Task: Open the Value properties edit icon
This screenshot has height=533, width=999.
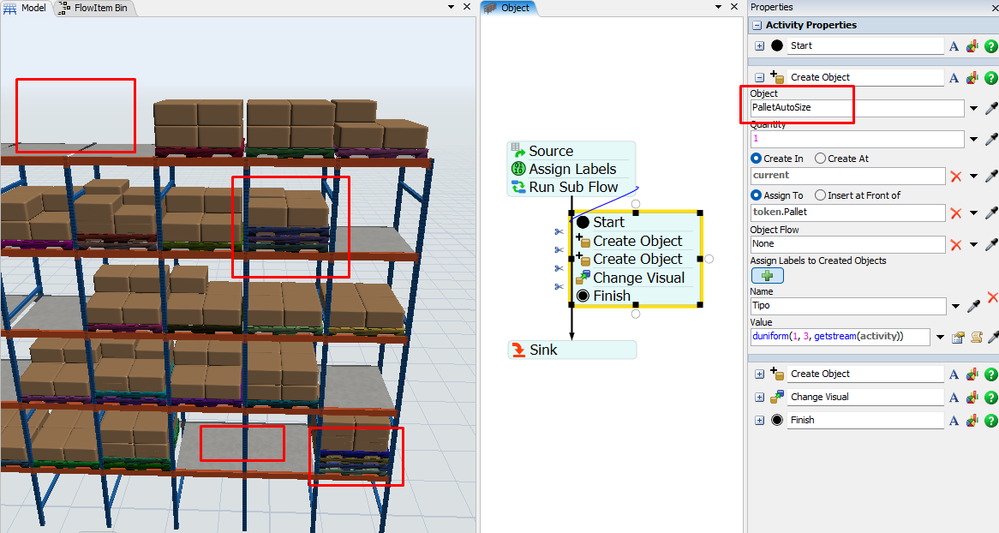Action: (958, 338)
